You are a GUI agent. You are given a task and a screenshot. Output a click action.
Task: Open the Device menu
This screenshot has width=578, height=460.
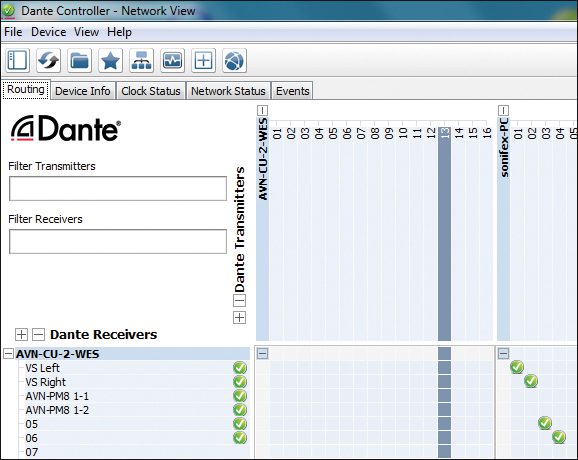point(49,32)
